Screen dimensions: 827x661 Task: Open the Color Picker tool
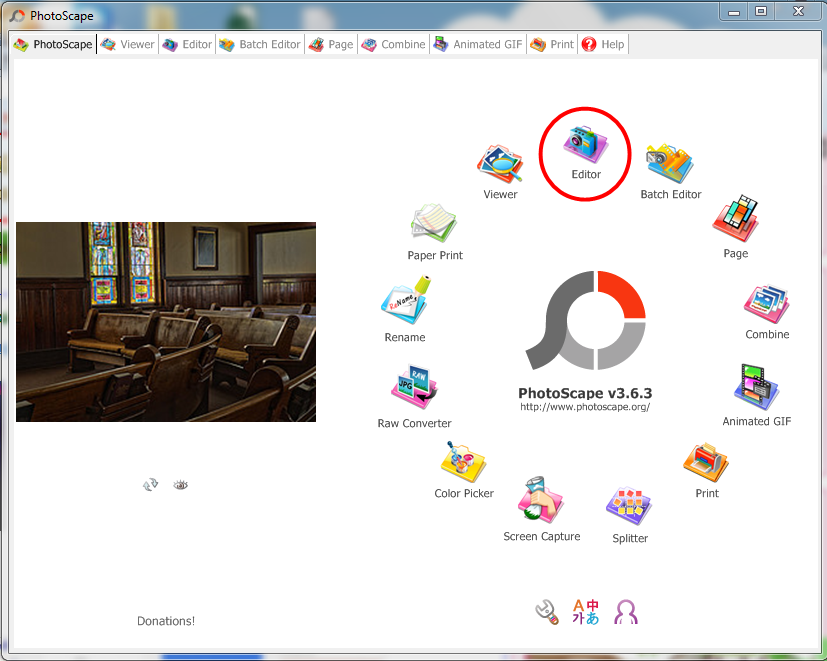[x=463, y=463]
